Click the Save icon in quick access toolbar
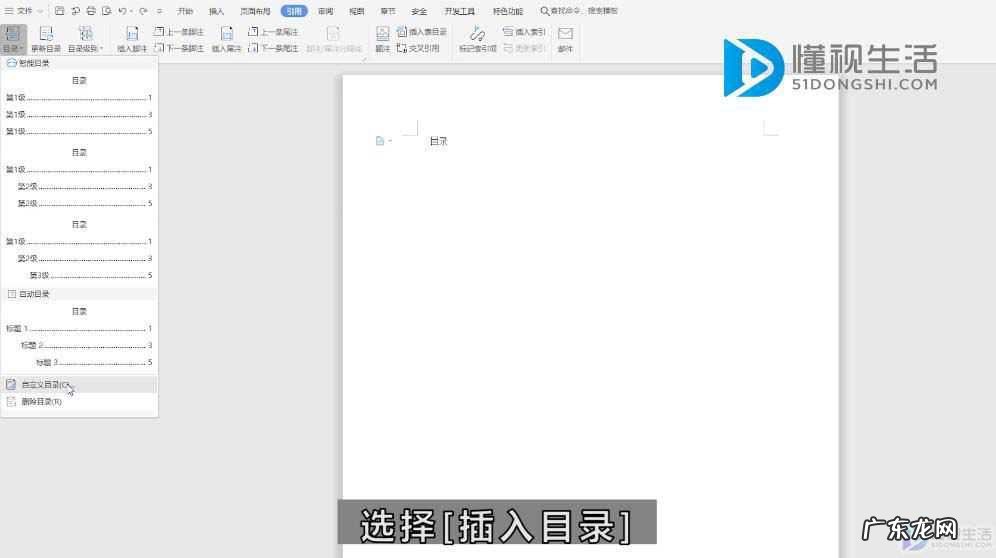Image resolution: width=996 pixels, height=558 pixels. pyautogui.click(x=60, y=11)
